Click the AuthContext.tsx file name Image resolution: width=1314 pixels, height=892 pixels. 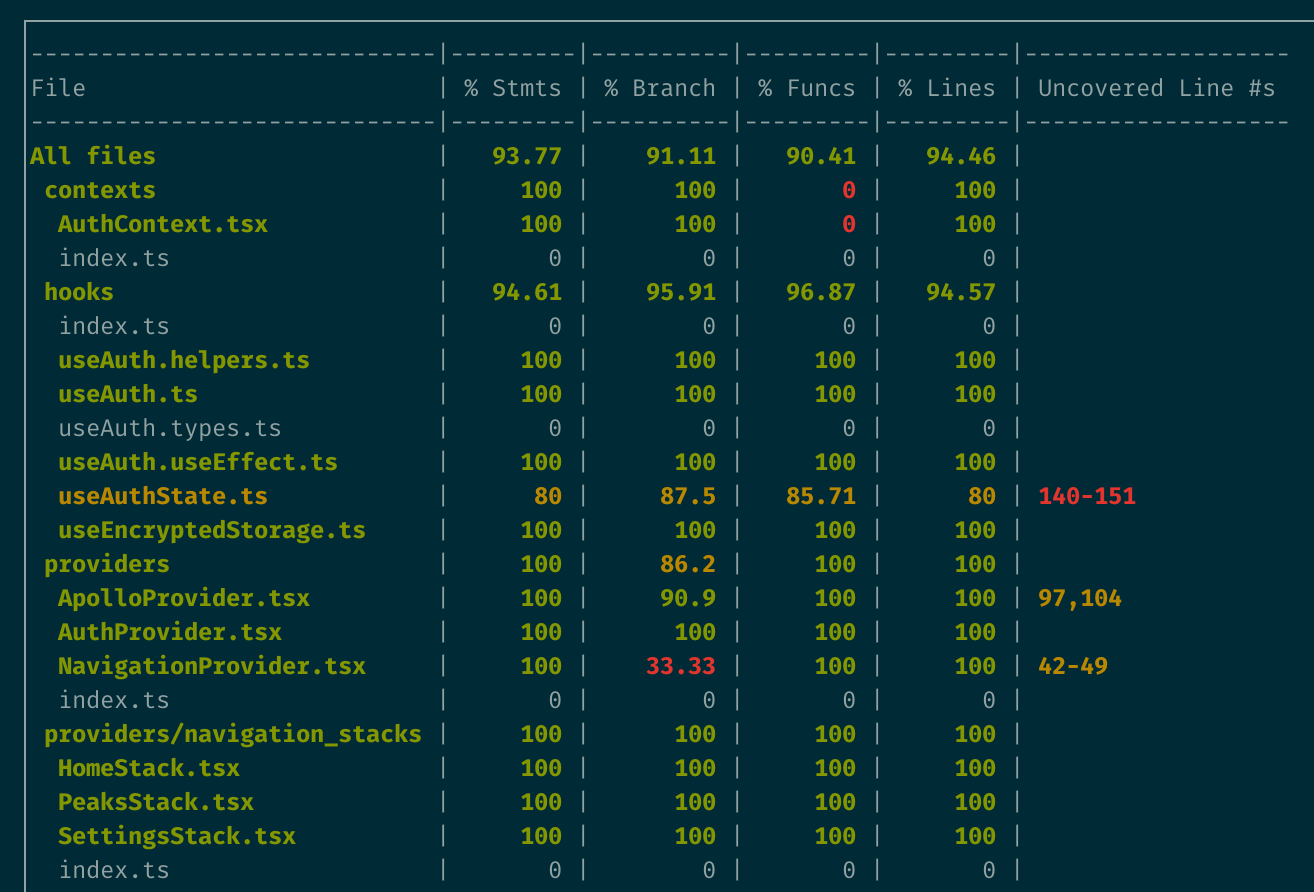coord(162,224)
